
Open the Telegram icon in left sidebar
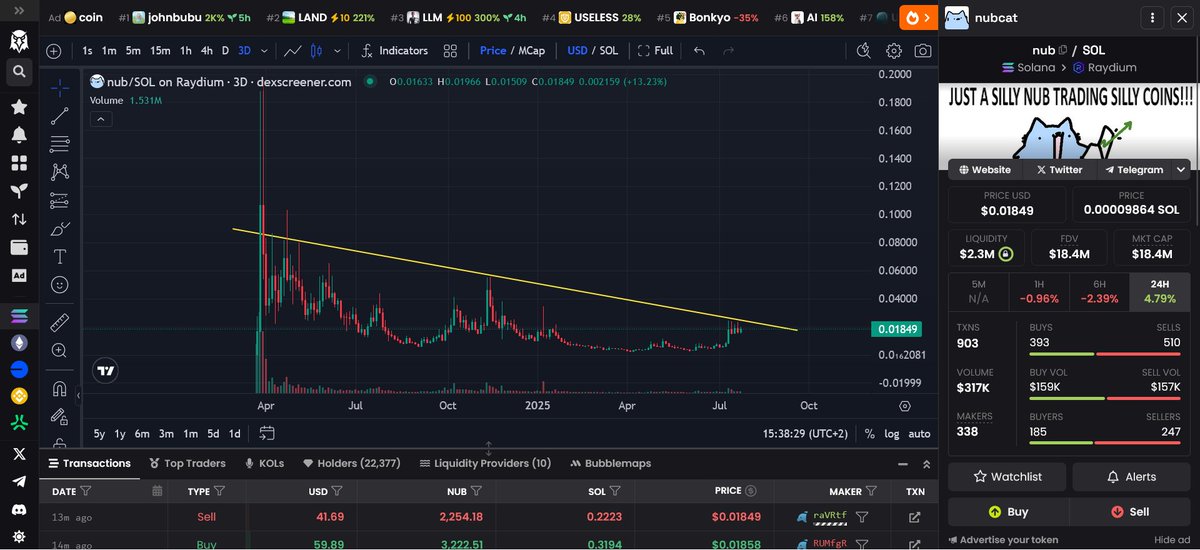pos(18,481)
